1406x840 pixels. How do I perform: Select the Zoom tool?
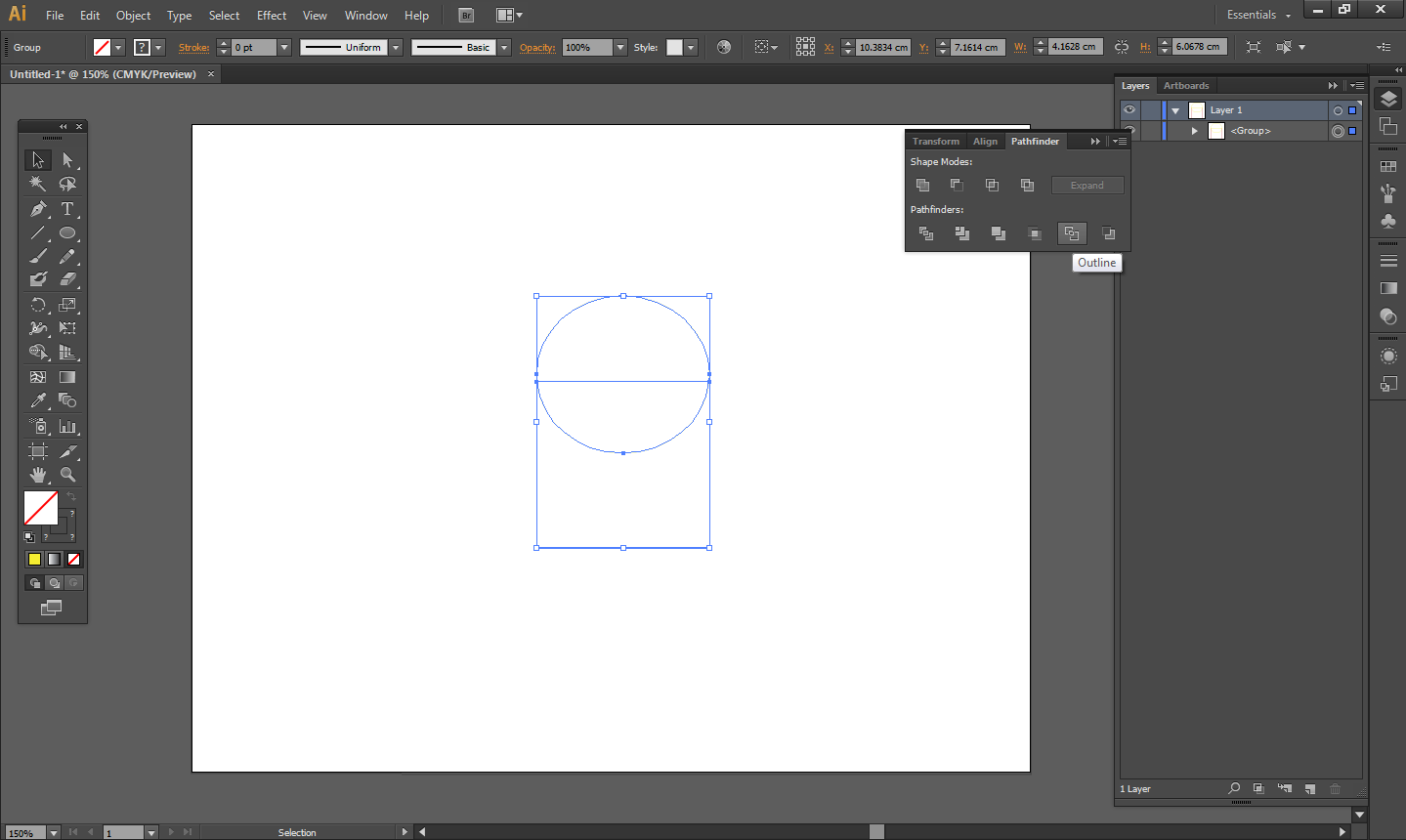(x=66, y=476)
